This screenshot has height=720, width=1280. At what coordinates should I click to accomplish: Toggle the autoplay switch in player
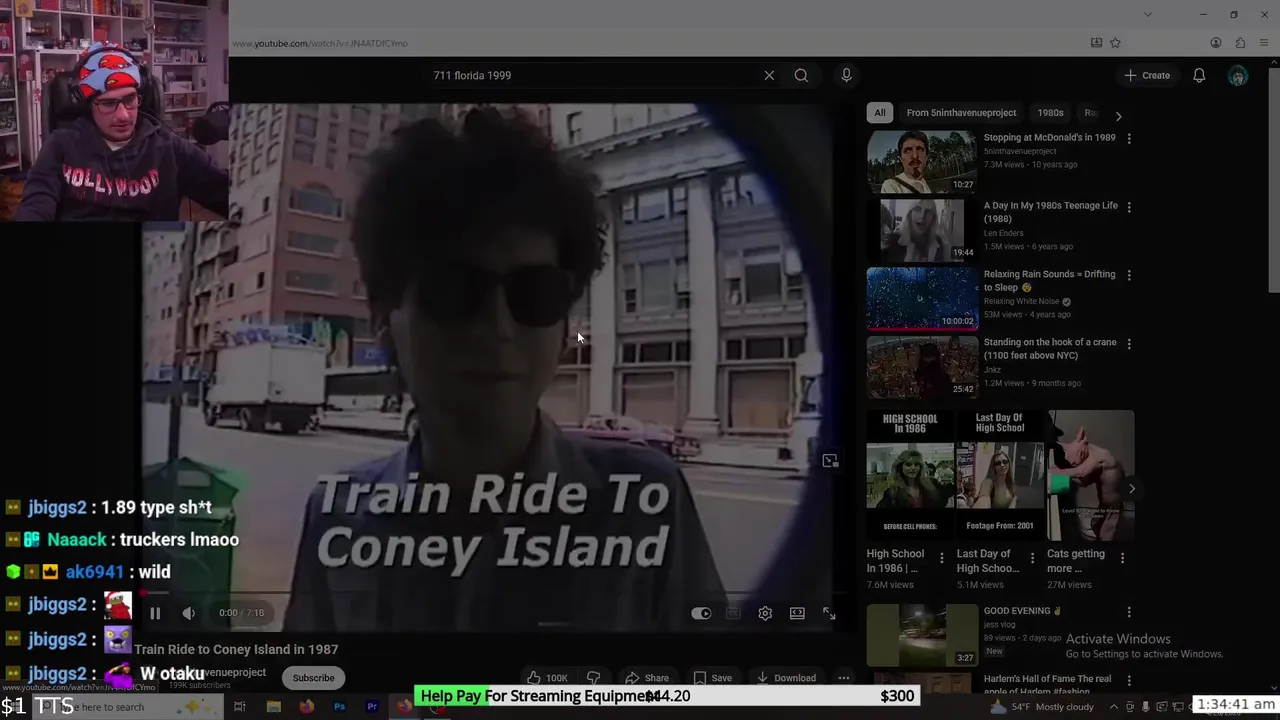[701, 613]
